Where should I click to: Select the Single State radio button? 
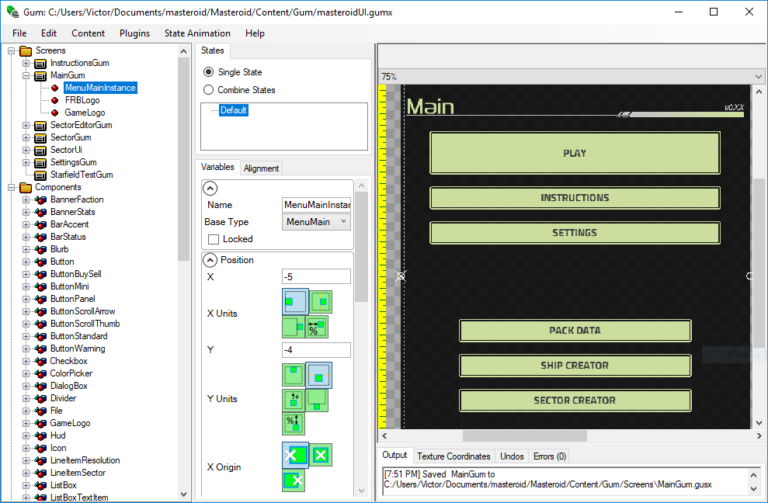[208, 72]
